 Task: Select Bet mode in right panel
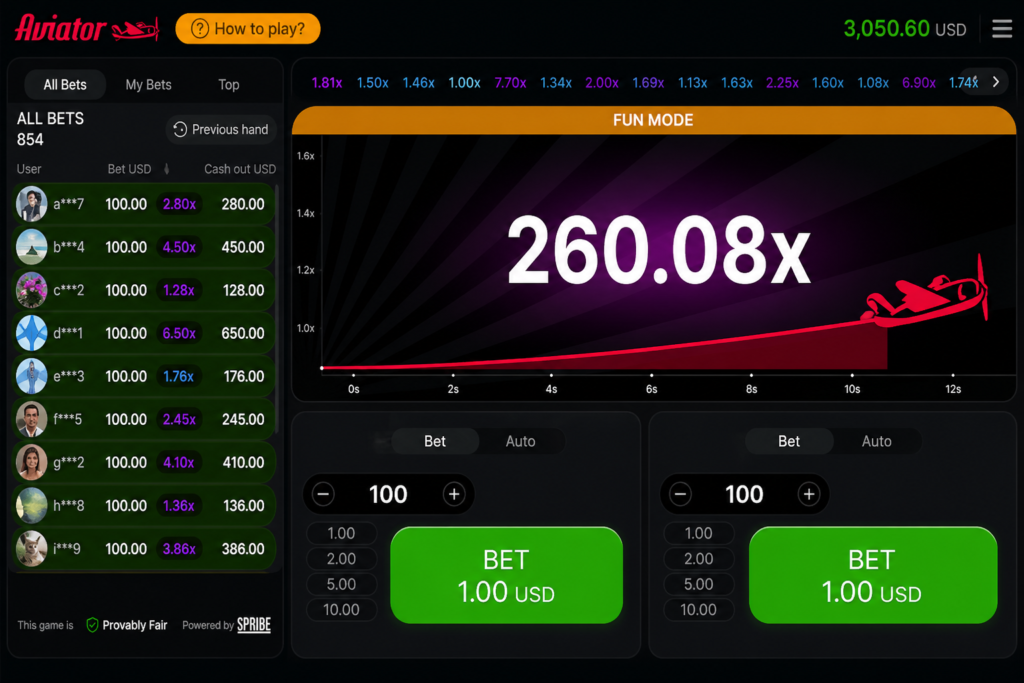789,441
